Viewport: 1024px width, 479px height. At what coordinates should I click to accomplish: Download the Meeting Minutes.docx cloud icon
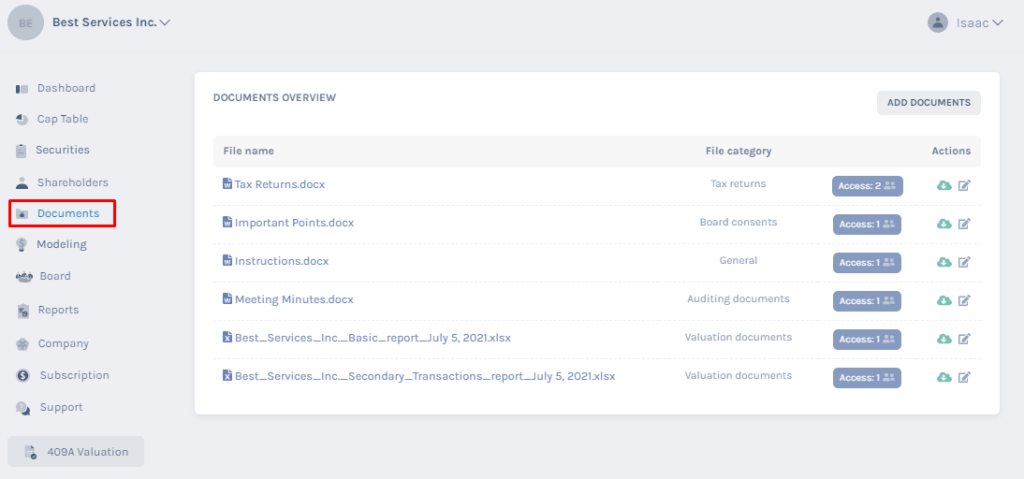pyautogui.click(x=944, y=301)
